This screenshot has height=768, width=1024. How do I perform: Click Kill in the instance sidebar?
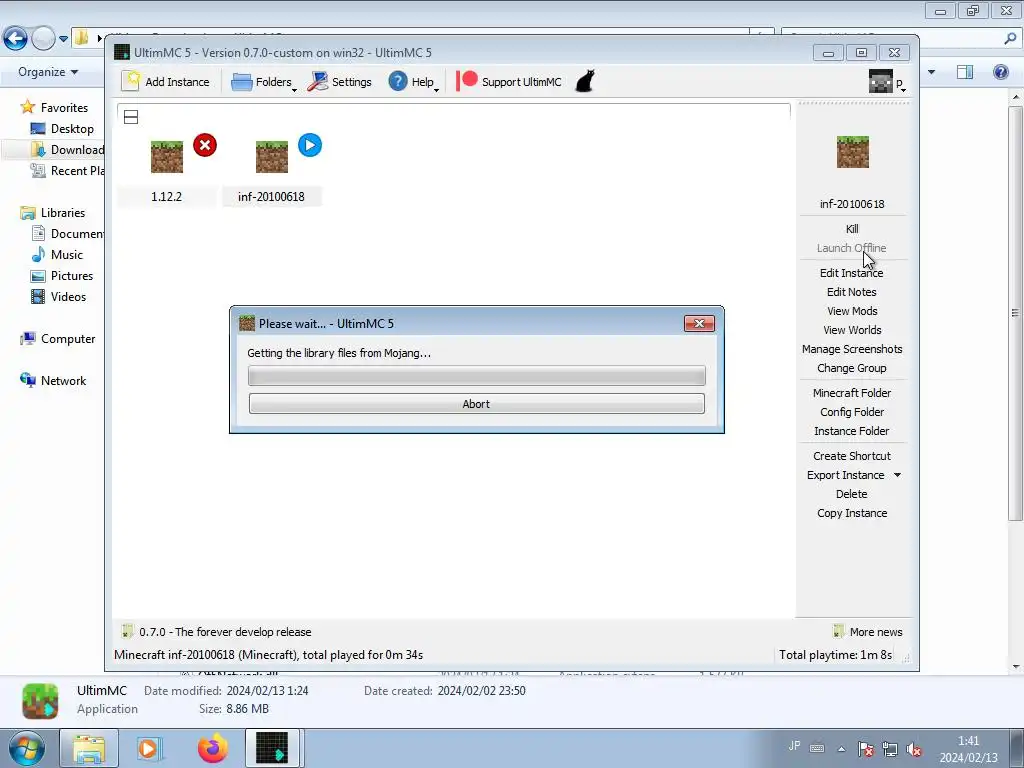pyautogui.click(x=852, y=229)
